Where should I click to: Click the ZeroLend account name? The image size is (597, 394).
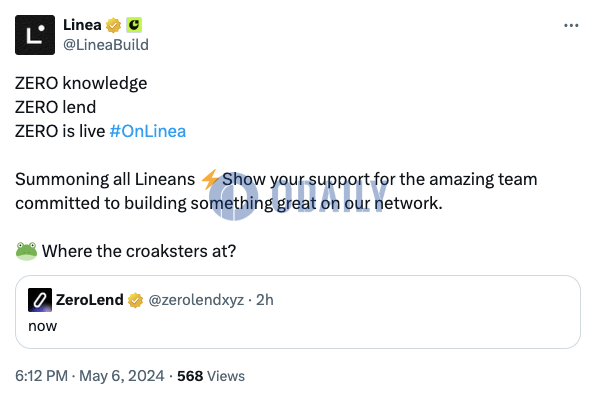tap(89, 300)
